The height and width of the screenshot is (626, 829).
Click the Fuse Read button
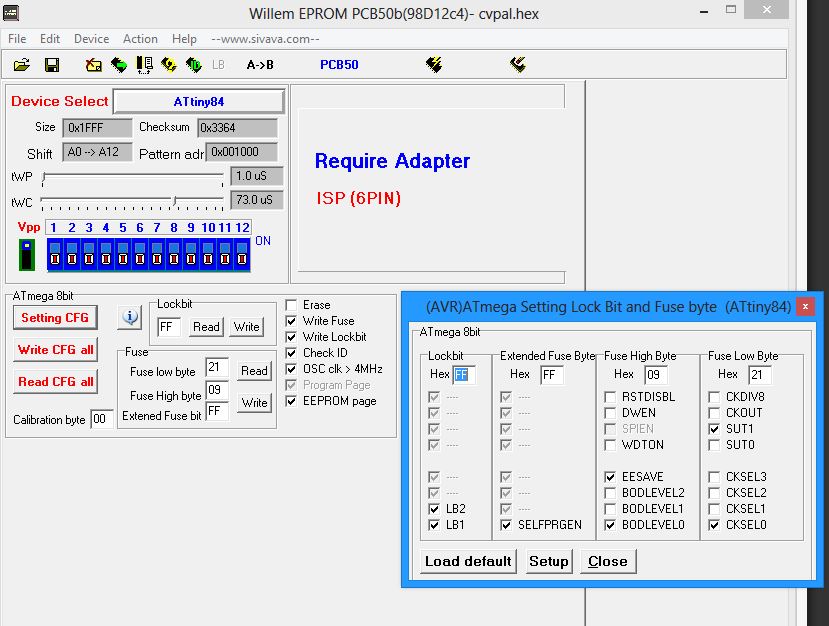tap(254, 371)
